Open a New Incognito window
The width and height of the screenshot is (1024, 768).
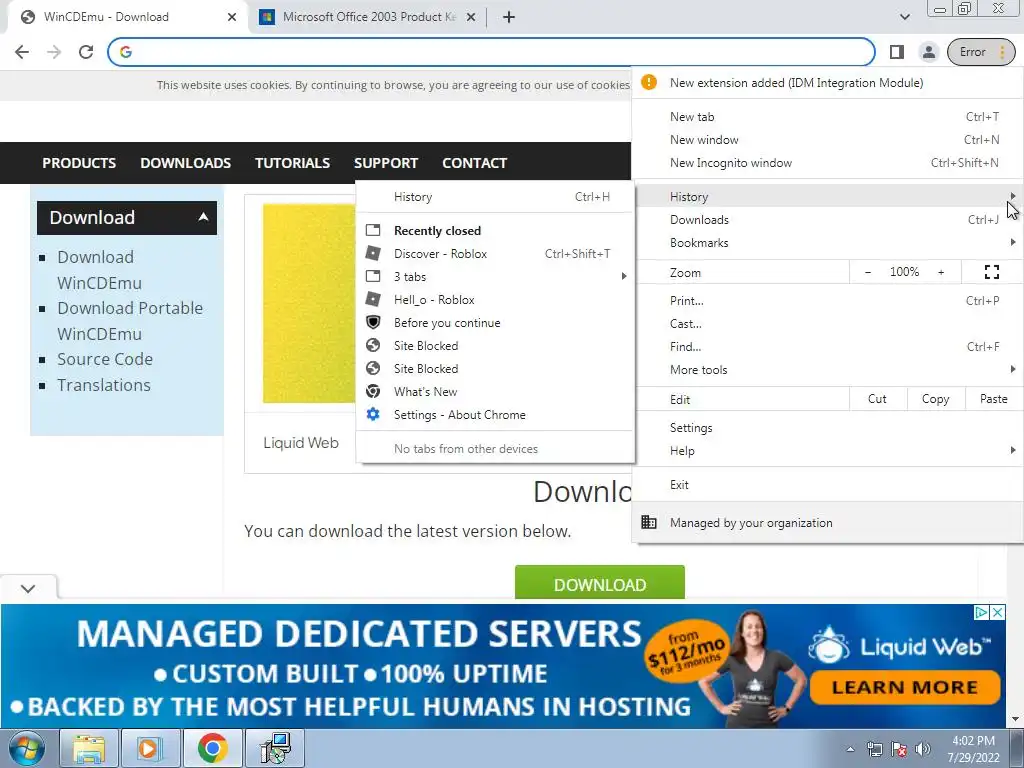tap(827, 163)
